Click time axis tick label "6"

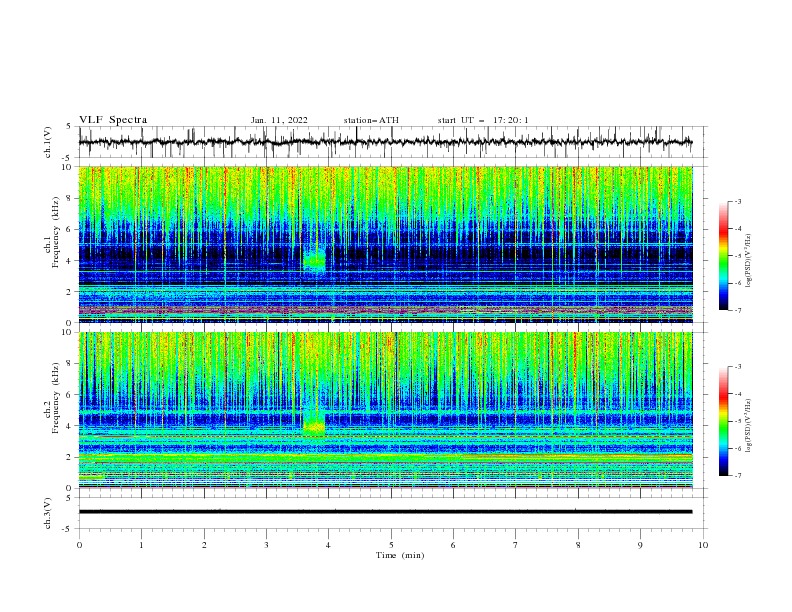453,545
